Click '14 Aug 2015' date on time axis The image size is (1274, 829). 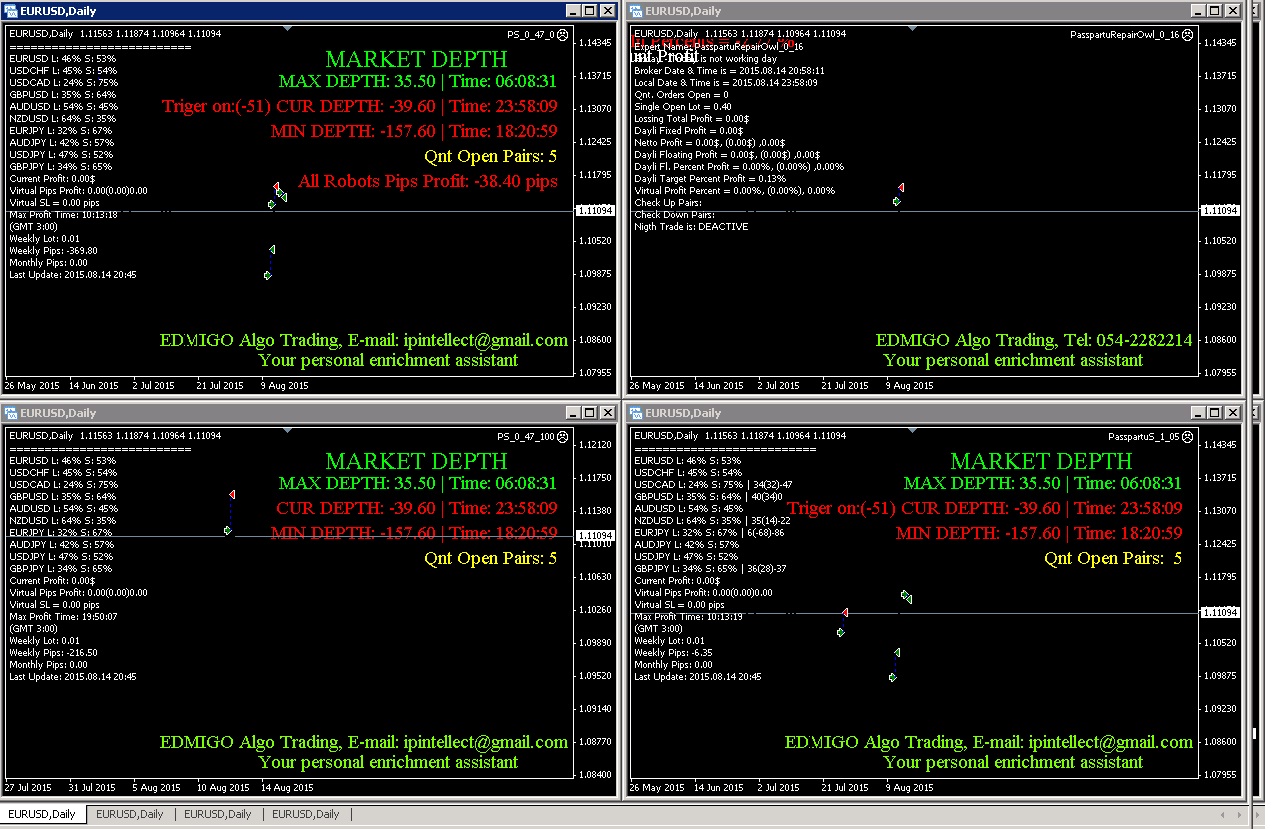click(x=287, y=787)
